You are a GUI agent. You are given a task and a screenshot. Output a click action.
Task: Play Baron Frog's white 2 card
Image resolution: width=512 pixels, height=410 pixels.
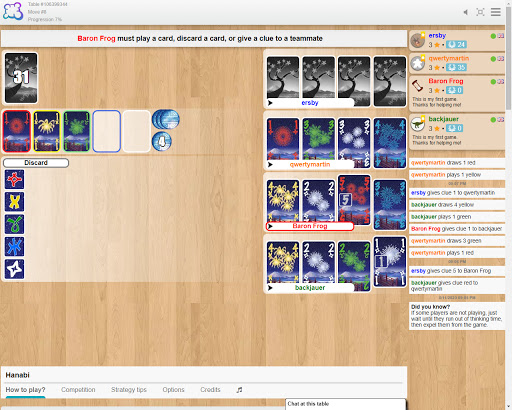click(318, 201)
